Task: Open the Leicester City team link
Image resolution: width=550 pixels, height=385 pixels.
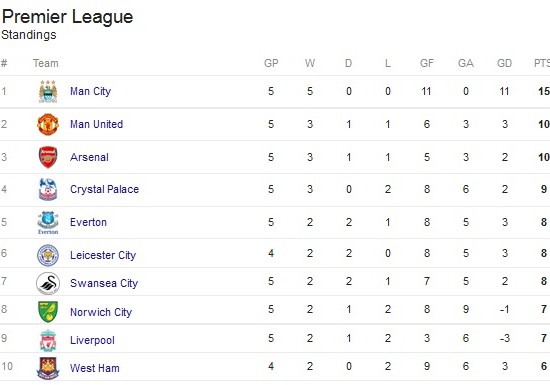Action: coord(103,255)
